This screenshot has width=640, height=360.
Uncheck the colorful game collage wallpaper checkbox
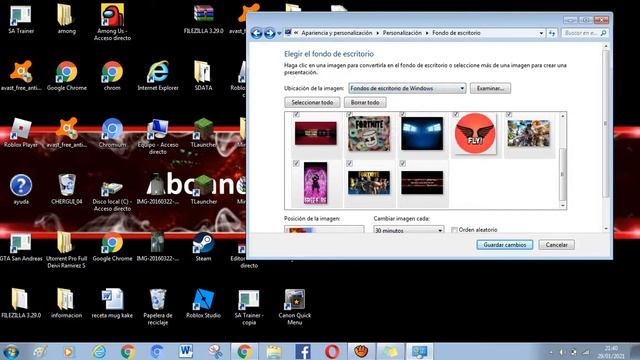pos(509,115)
